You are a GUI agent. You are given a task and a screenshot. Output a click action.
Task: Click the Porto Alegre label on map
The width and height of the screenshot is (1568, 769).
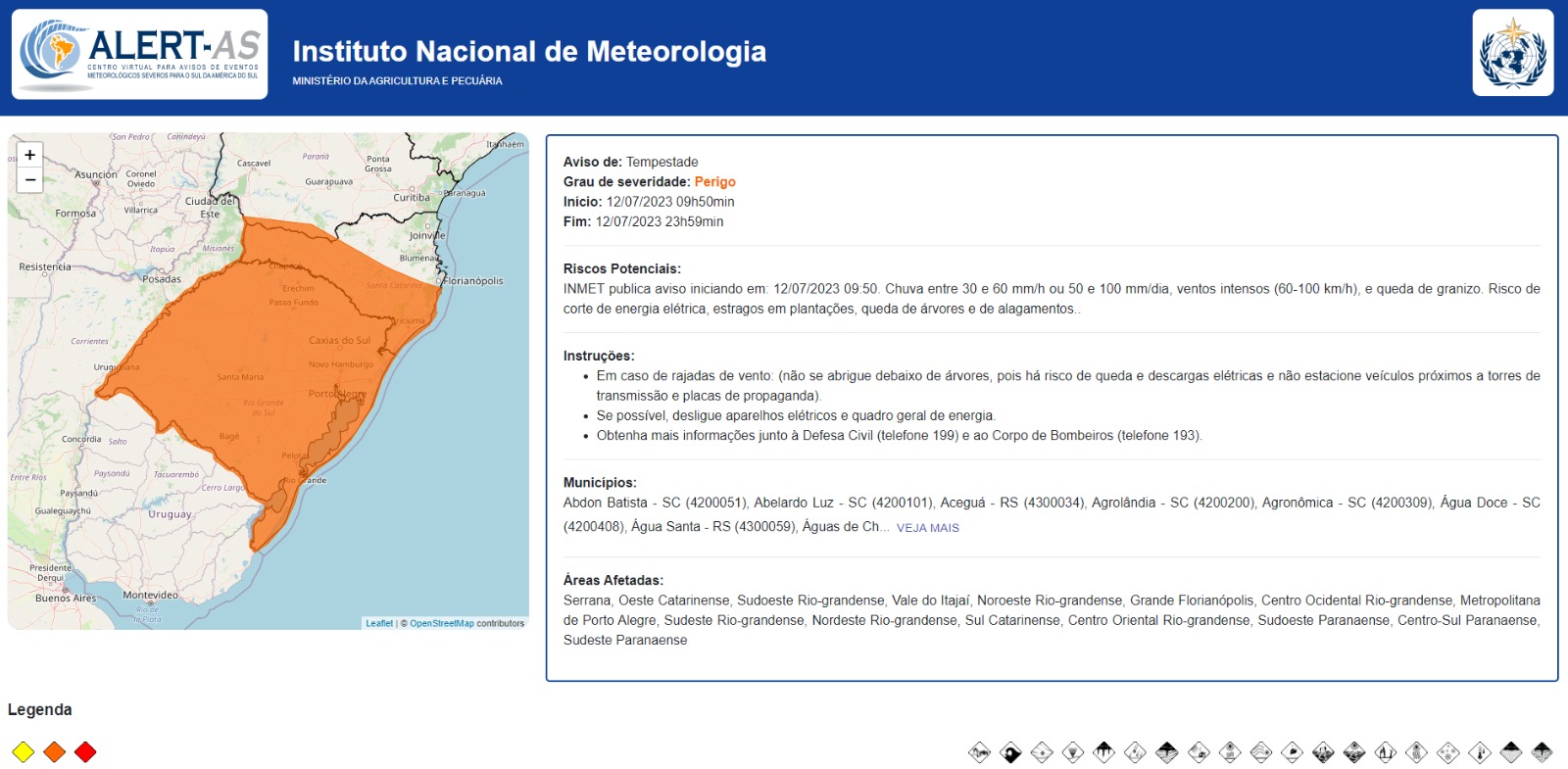click(x=337, y=394)
